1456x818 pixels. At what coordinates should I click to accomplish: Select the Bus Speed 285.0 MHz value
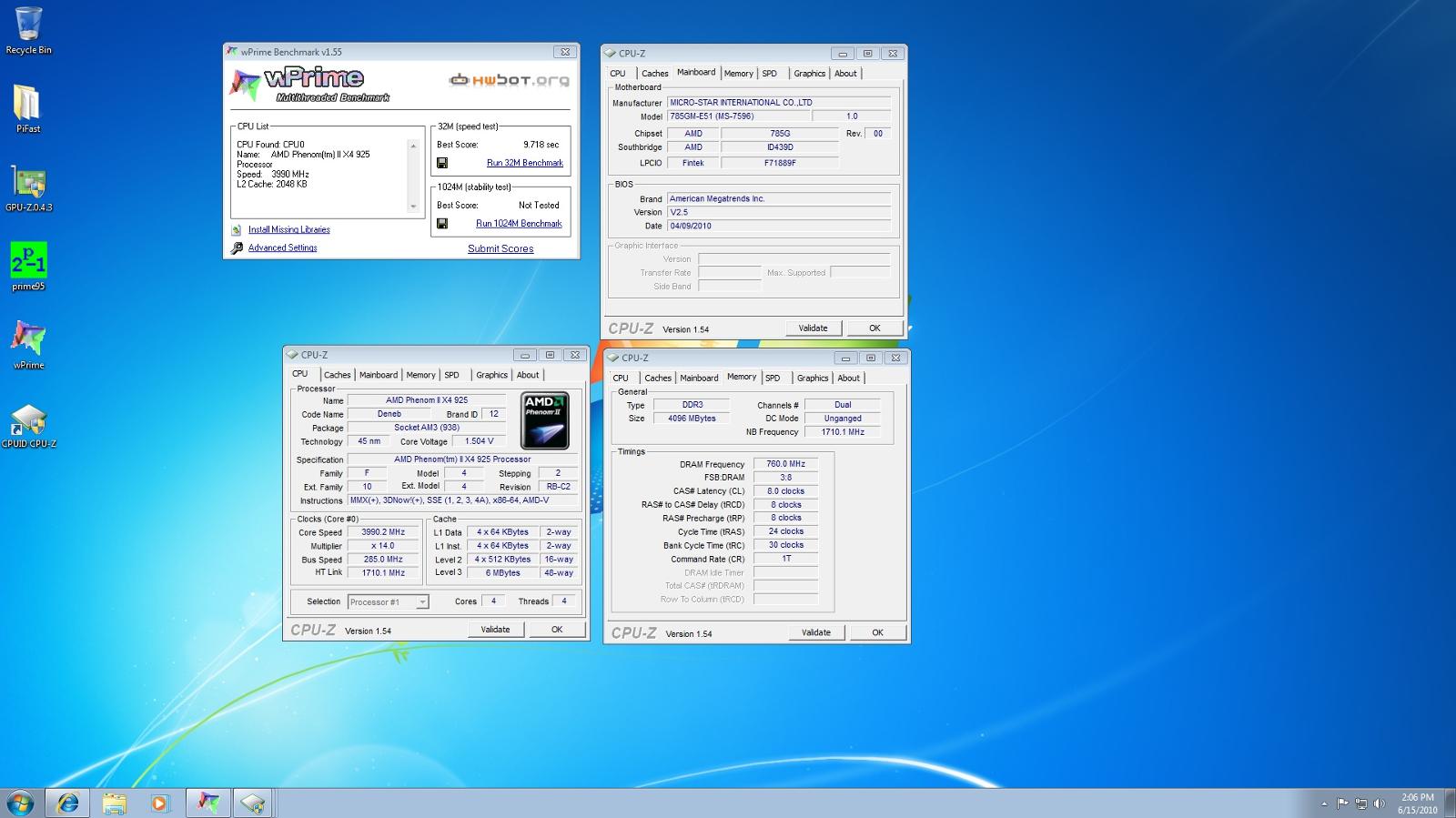(383, 560)
